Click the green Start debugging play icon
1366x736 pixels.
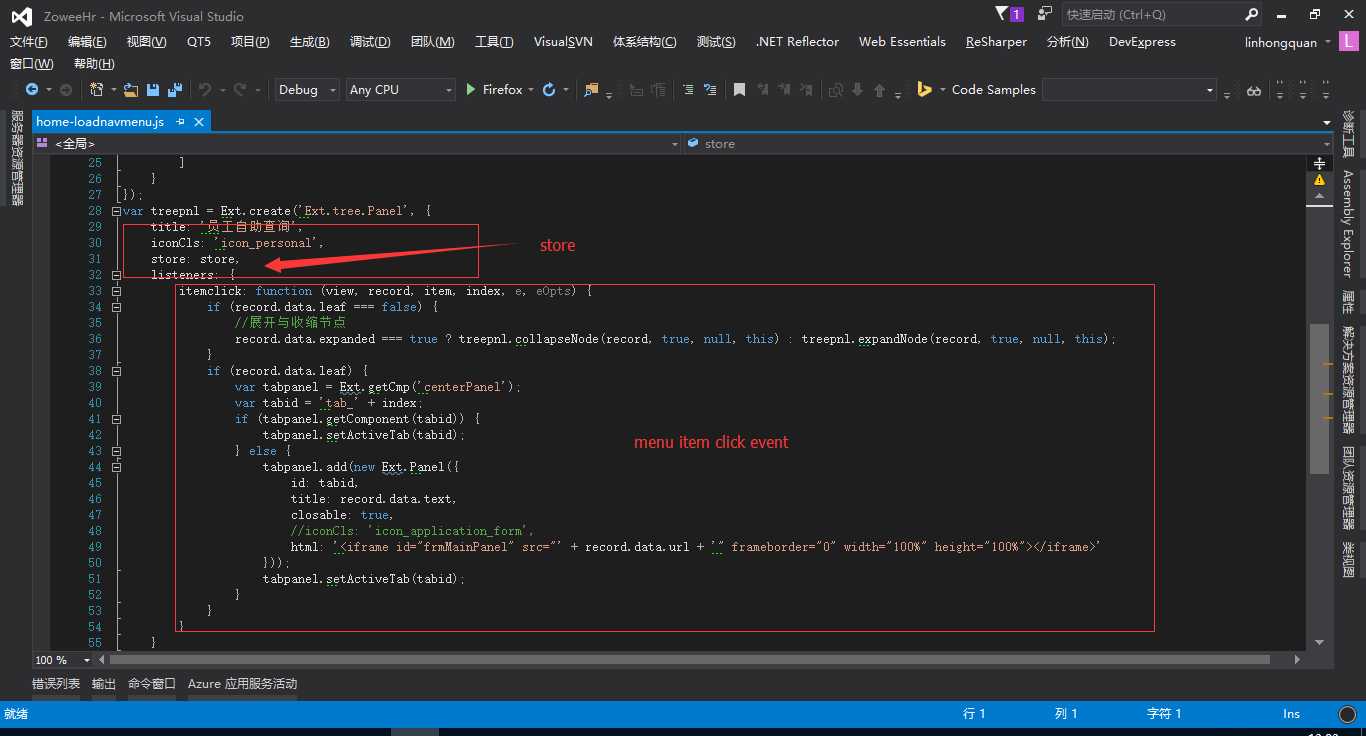coord(471,90)
